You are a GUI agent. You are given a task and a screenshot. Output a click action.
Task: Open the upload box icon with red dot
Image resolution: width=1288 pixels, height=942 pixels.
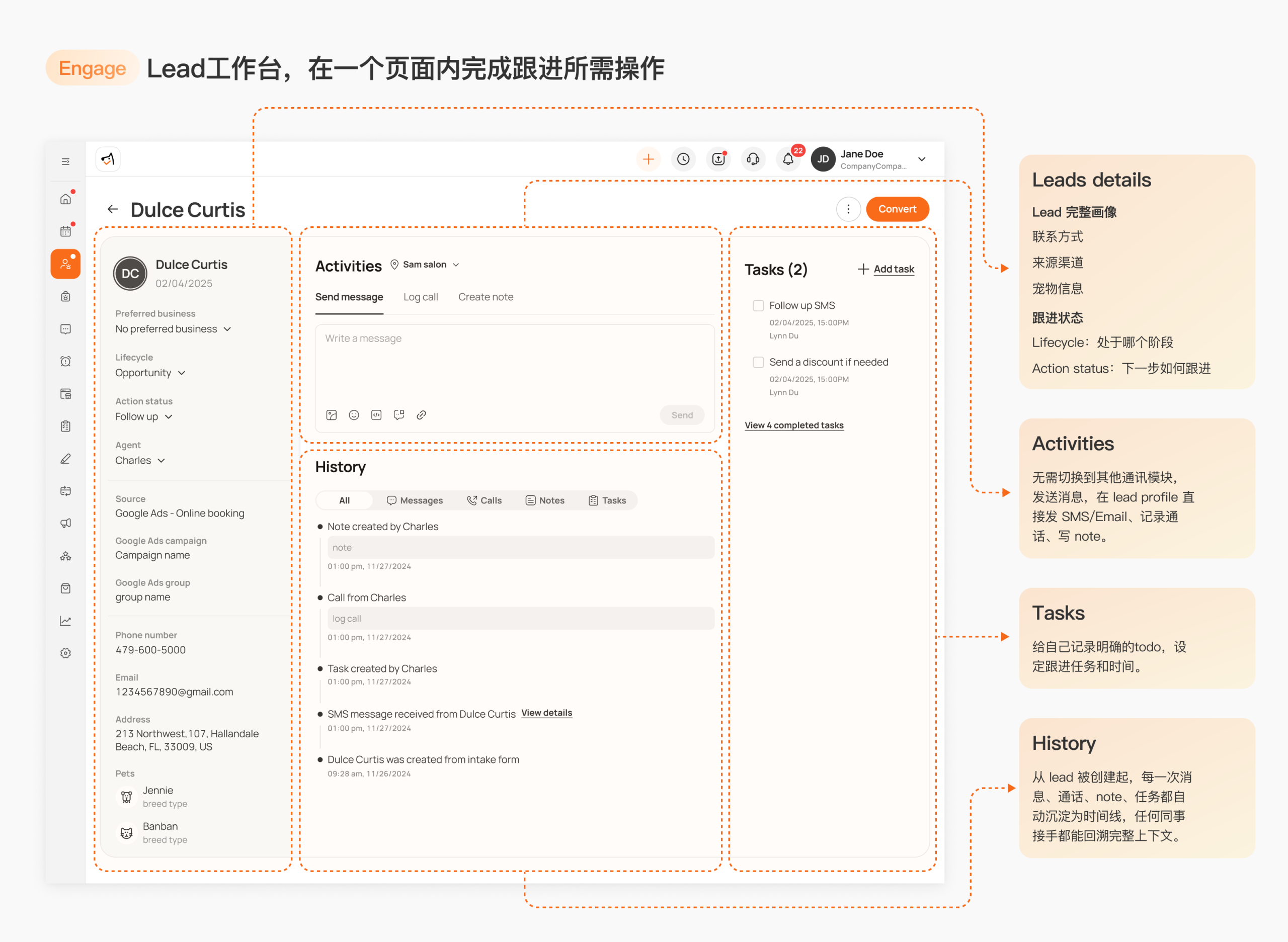[718, 159]
